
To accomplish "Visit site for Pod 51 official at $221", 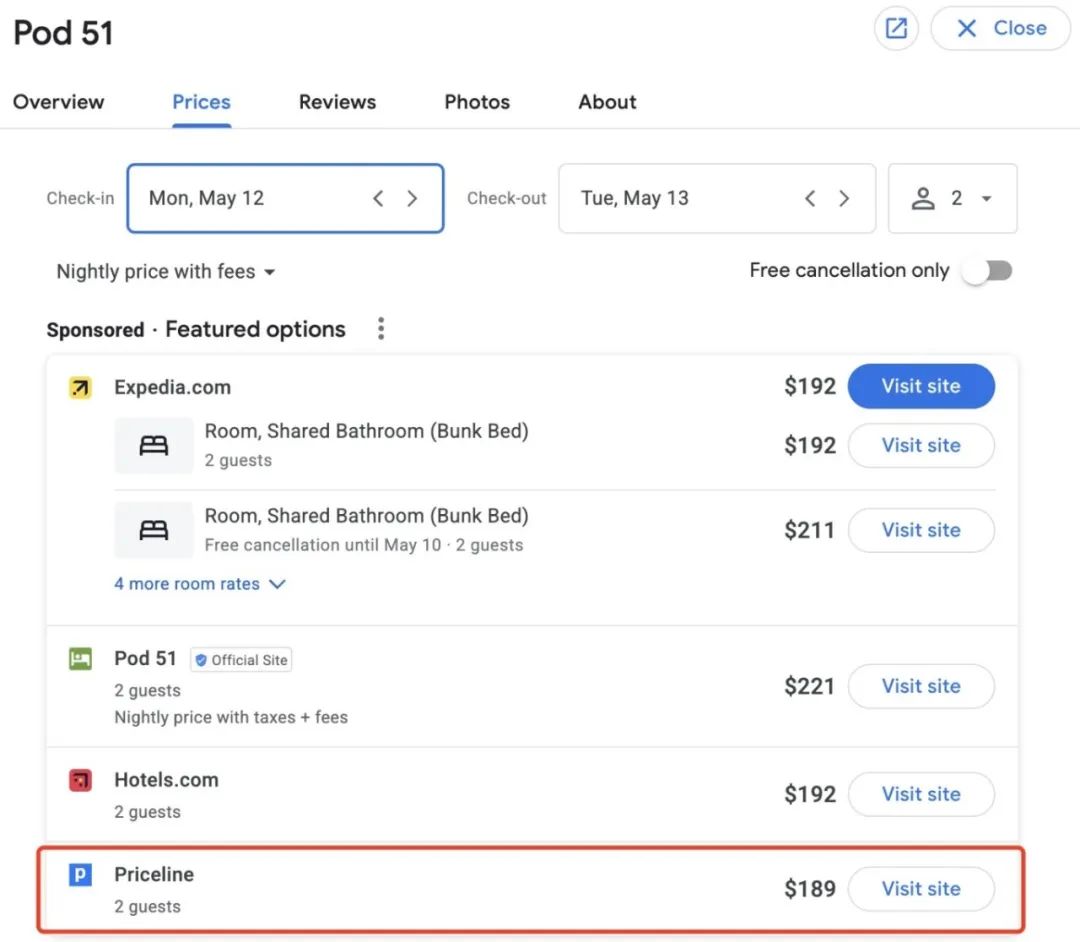I will coord(921,686).
